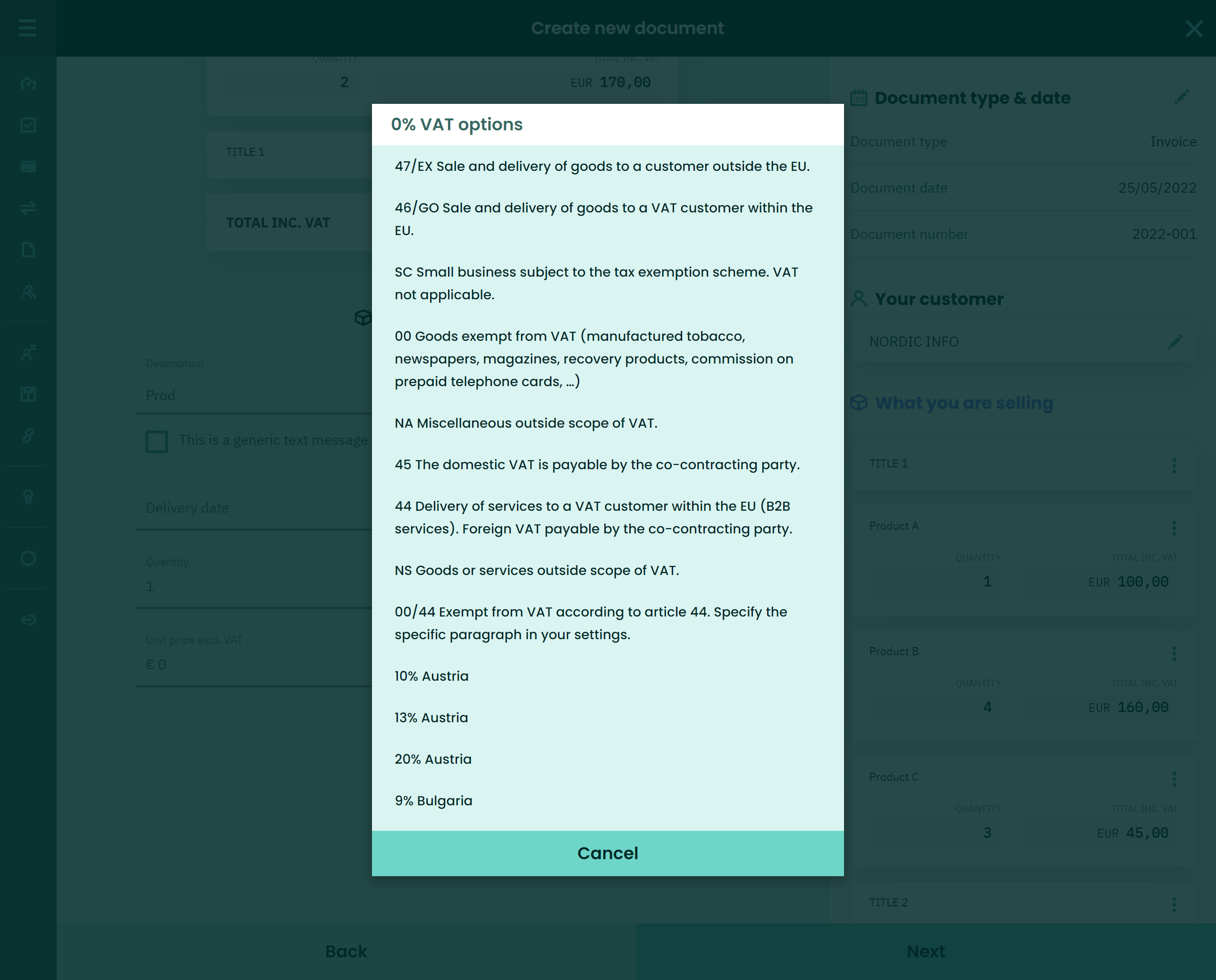Click the calendar icon beside Document type & date
Screen dimensions: 1216x980
(x=859, y=98)
